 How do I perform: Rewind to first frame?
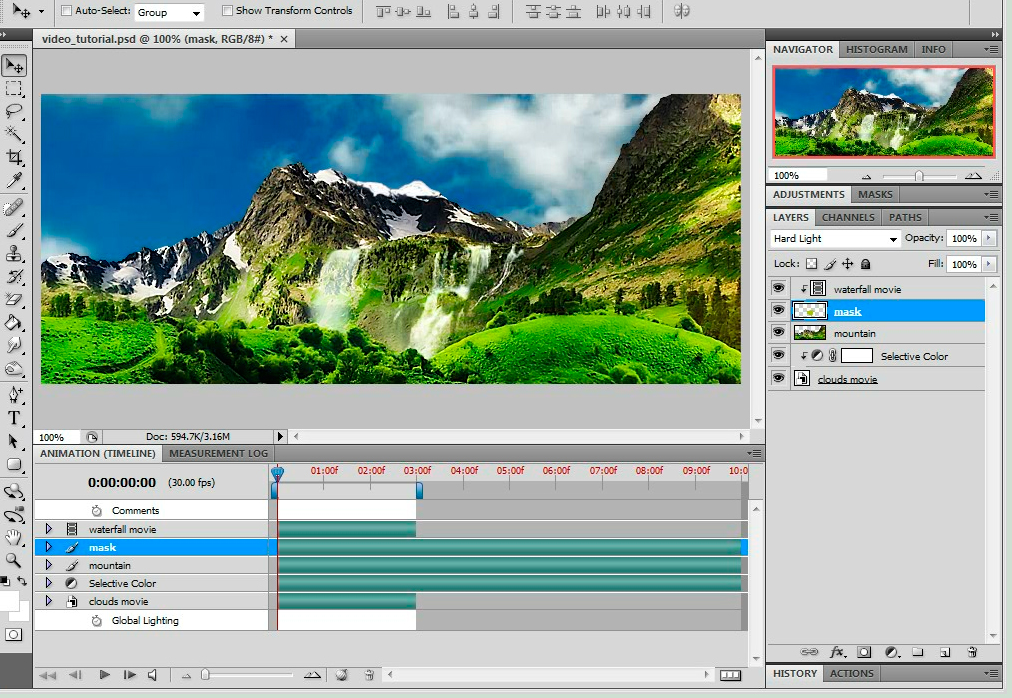(x=48, y=675)
